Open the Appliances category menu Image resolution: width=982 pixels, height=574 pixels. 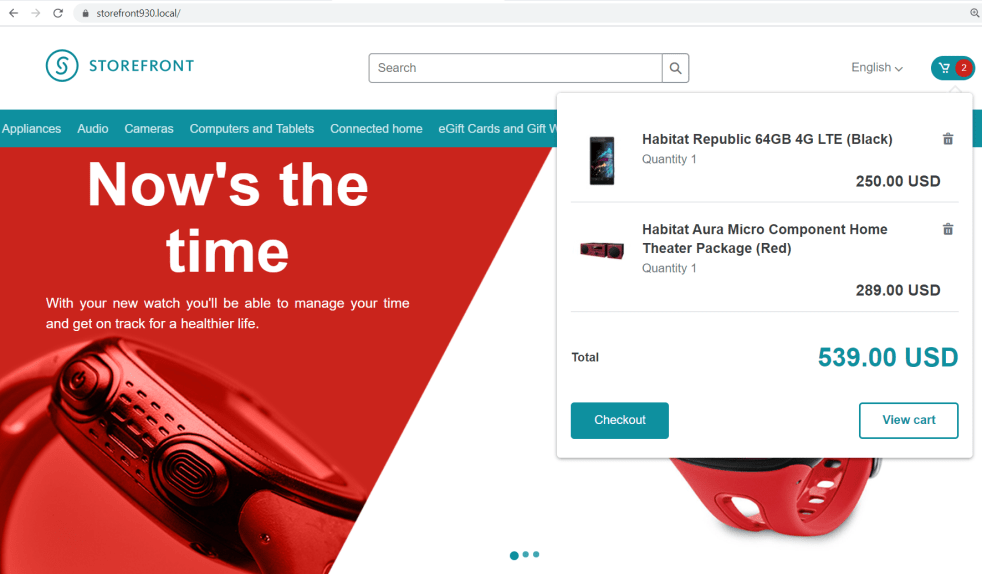[31, 128]
